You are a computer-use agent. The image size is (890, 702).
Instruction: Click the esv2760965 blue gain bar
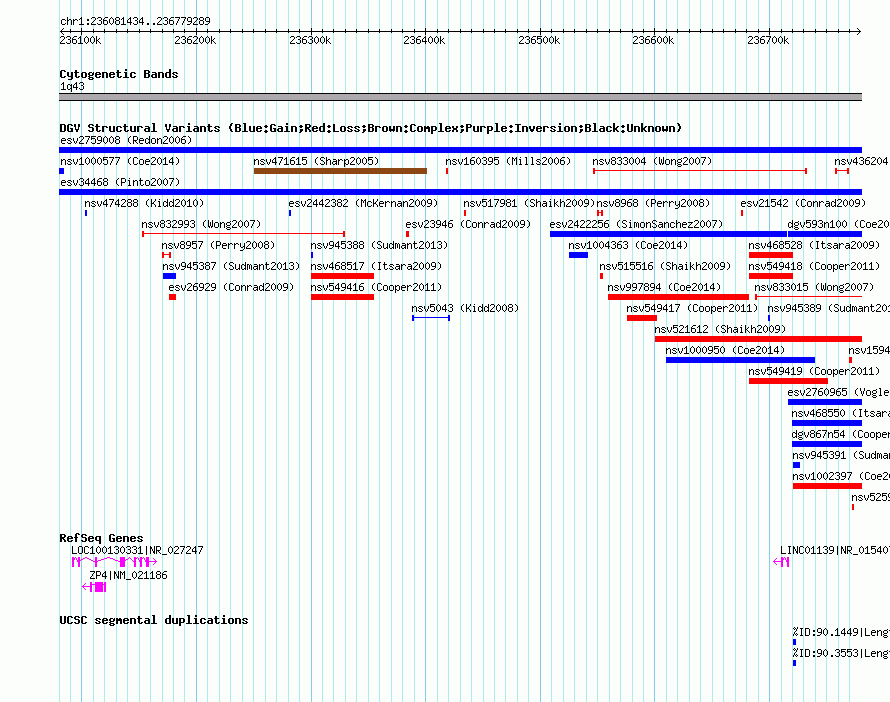click(x=825, y=402)
